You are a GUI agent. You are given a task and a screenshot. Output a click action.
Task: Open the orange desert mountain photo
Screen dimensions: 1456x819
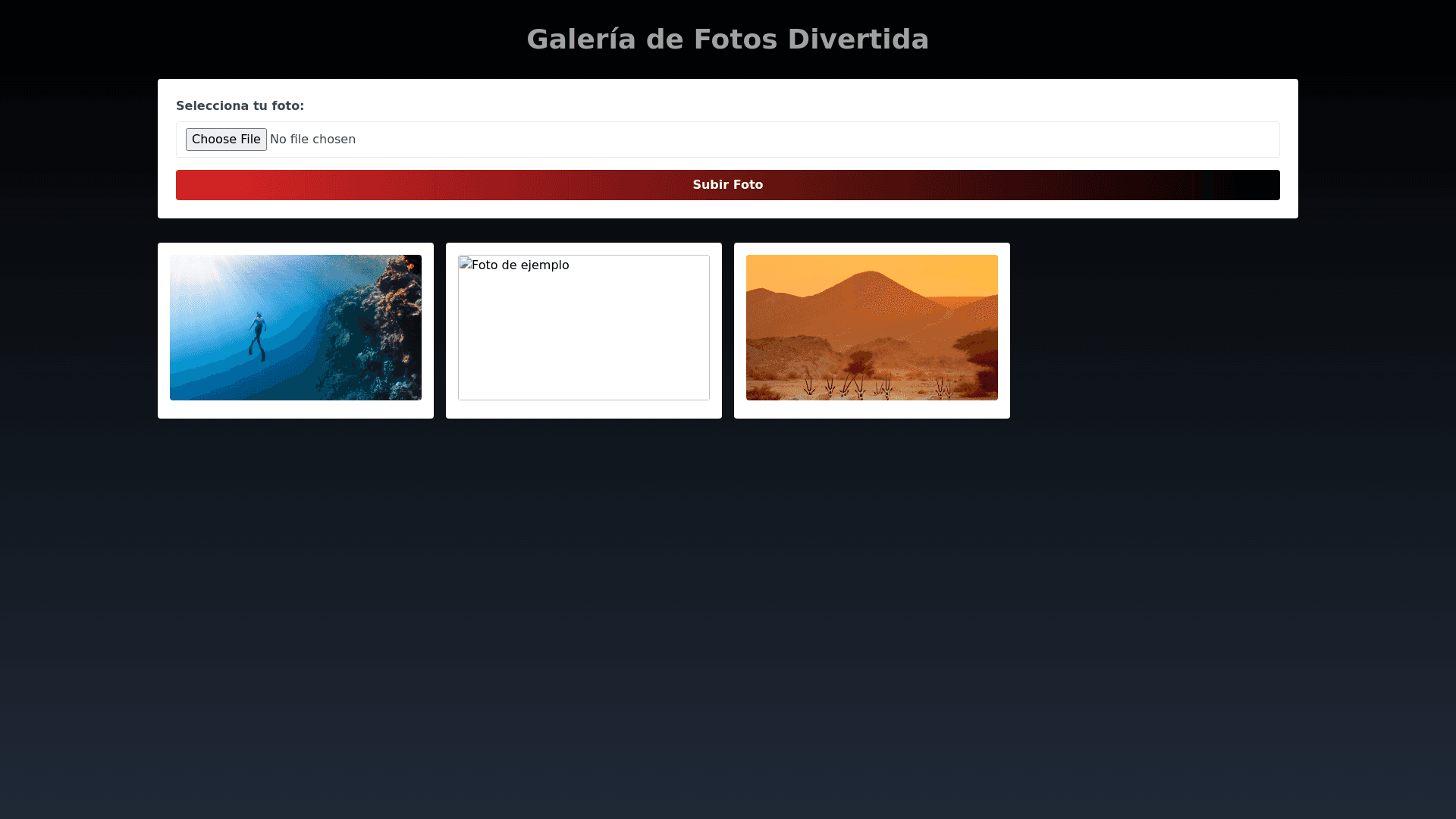point(872,328)
